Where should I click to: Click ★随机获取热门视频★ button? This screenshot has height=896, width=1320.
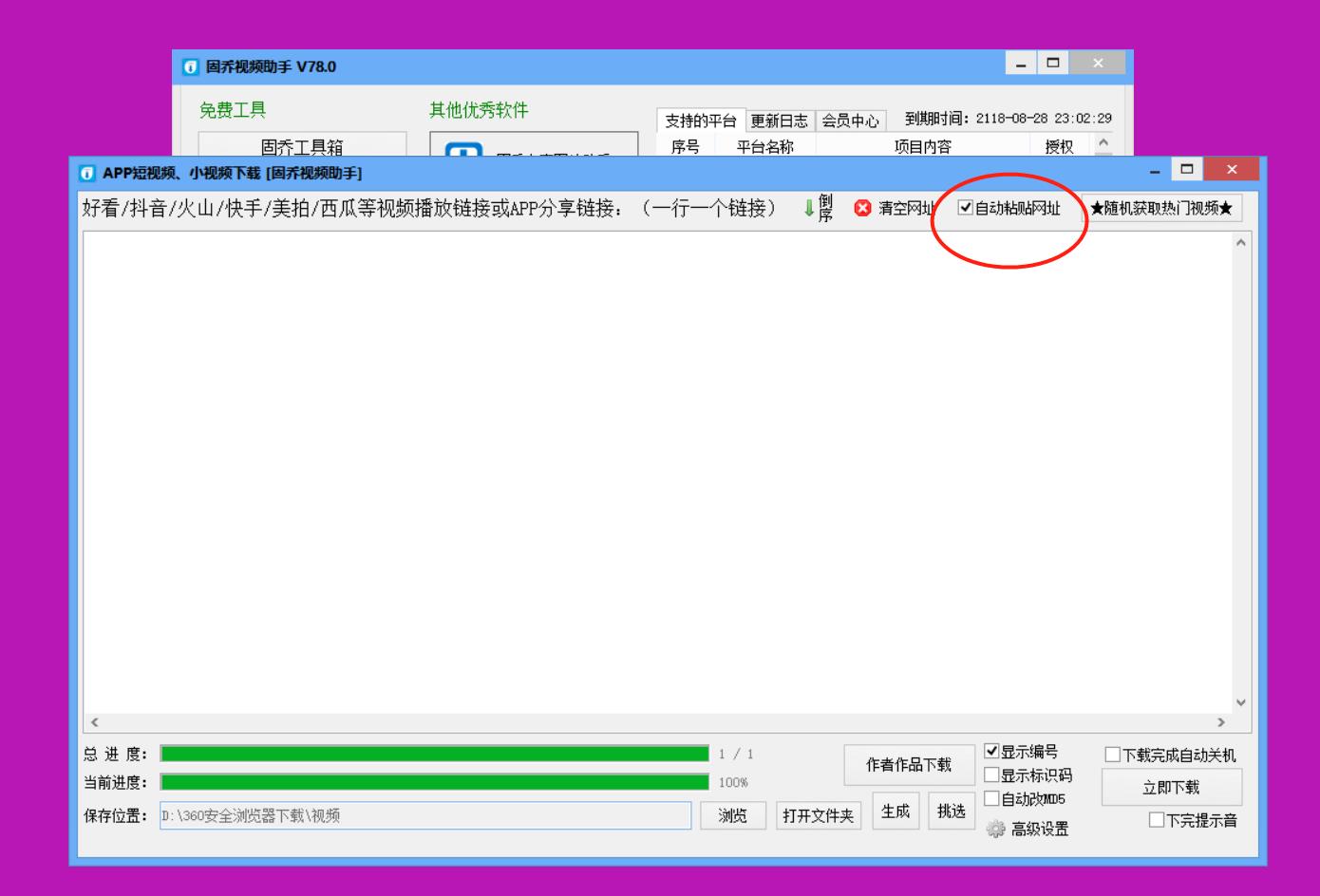[1161, 208]
